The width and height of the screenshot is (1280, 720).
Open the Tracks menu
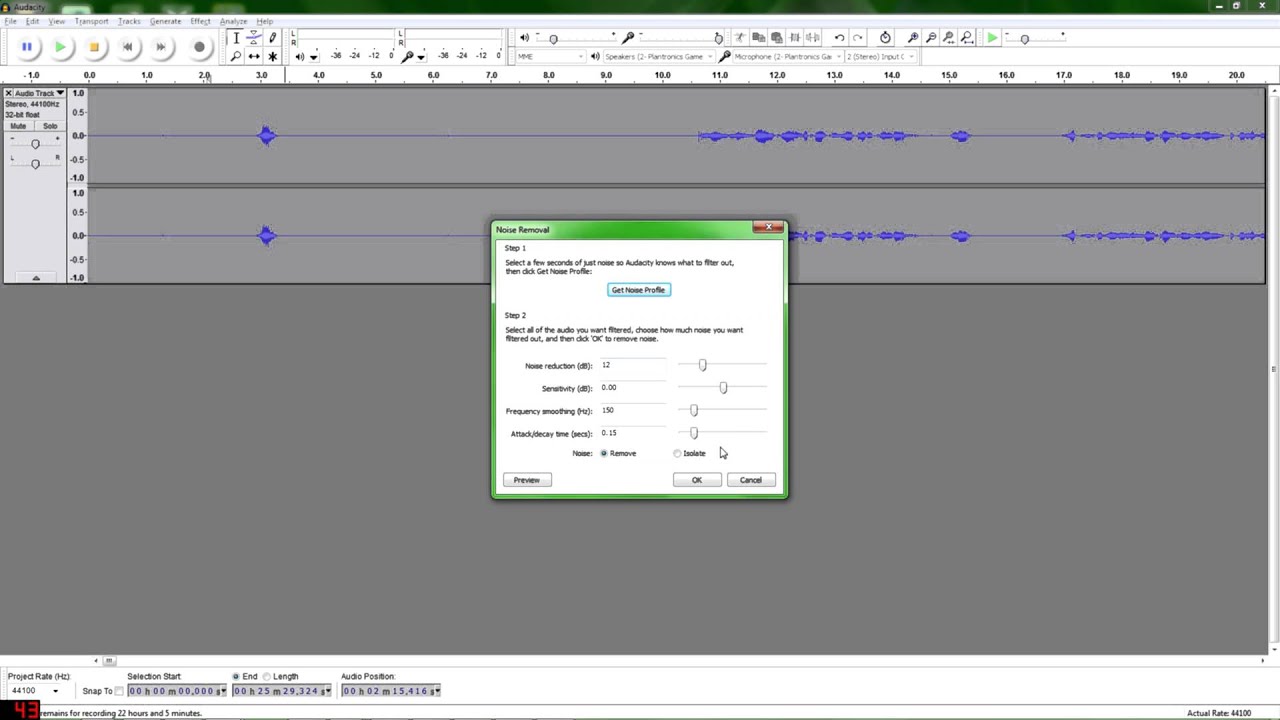(129, 21)
